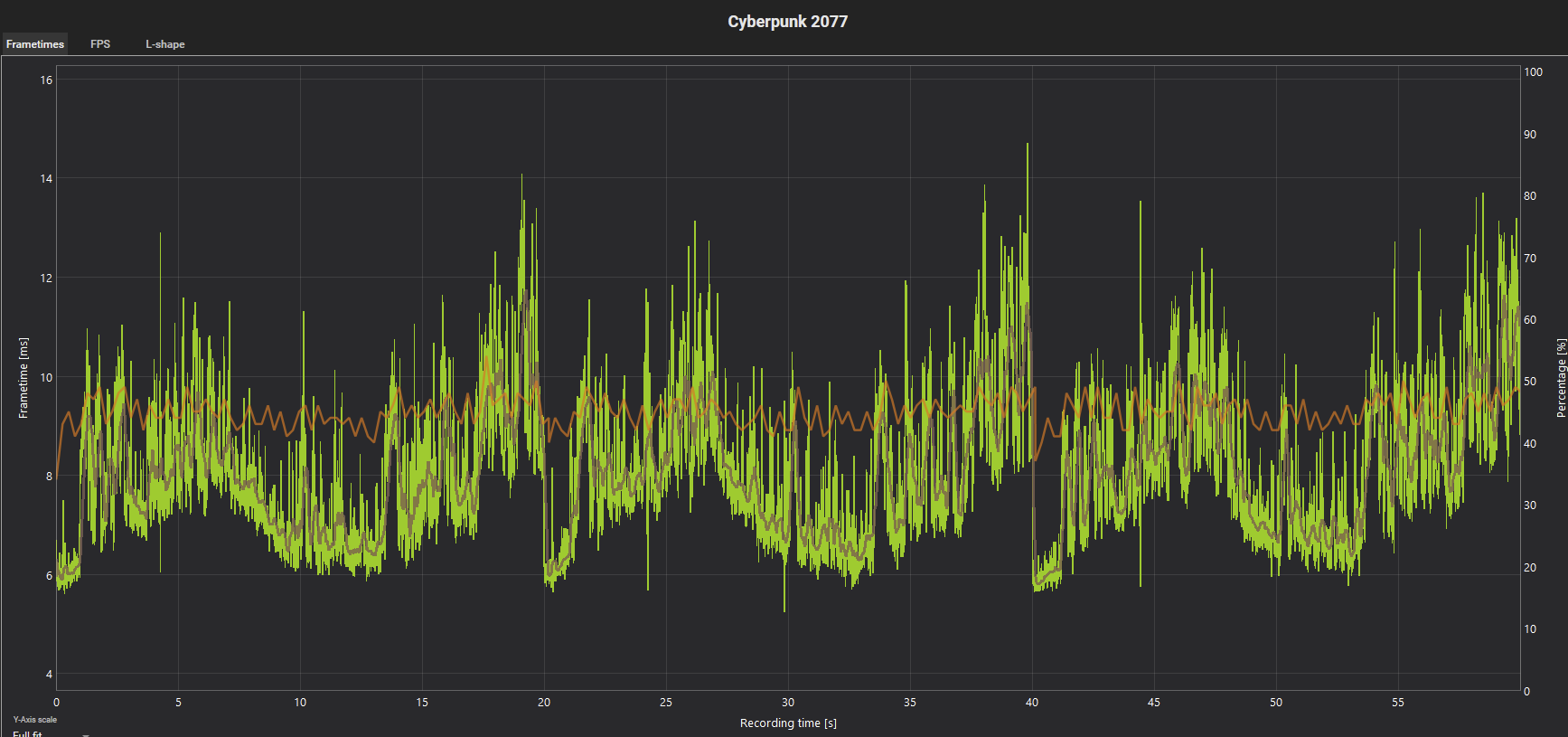Select the L-shape tab
The height and width of the screenshot is (737, 1568).
click(165, 44)
